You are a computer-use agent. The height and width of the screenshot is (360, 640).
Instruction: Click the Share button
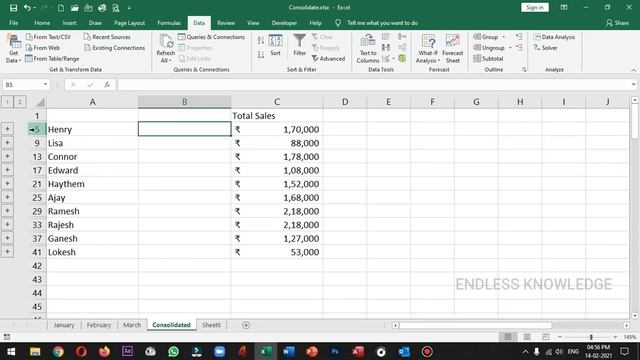[x=617, y=23]
